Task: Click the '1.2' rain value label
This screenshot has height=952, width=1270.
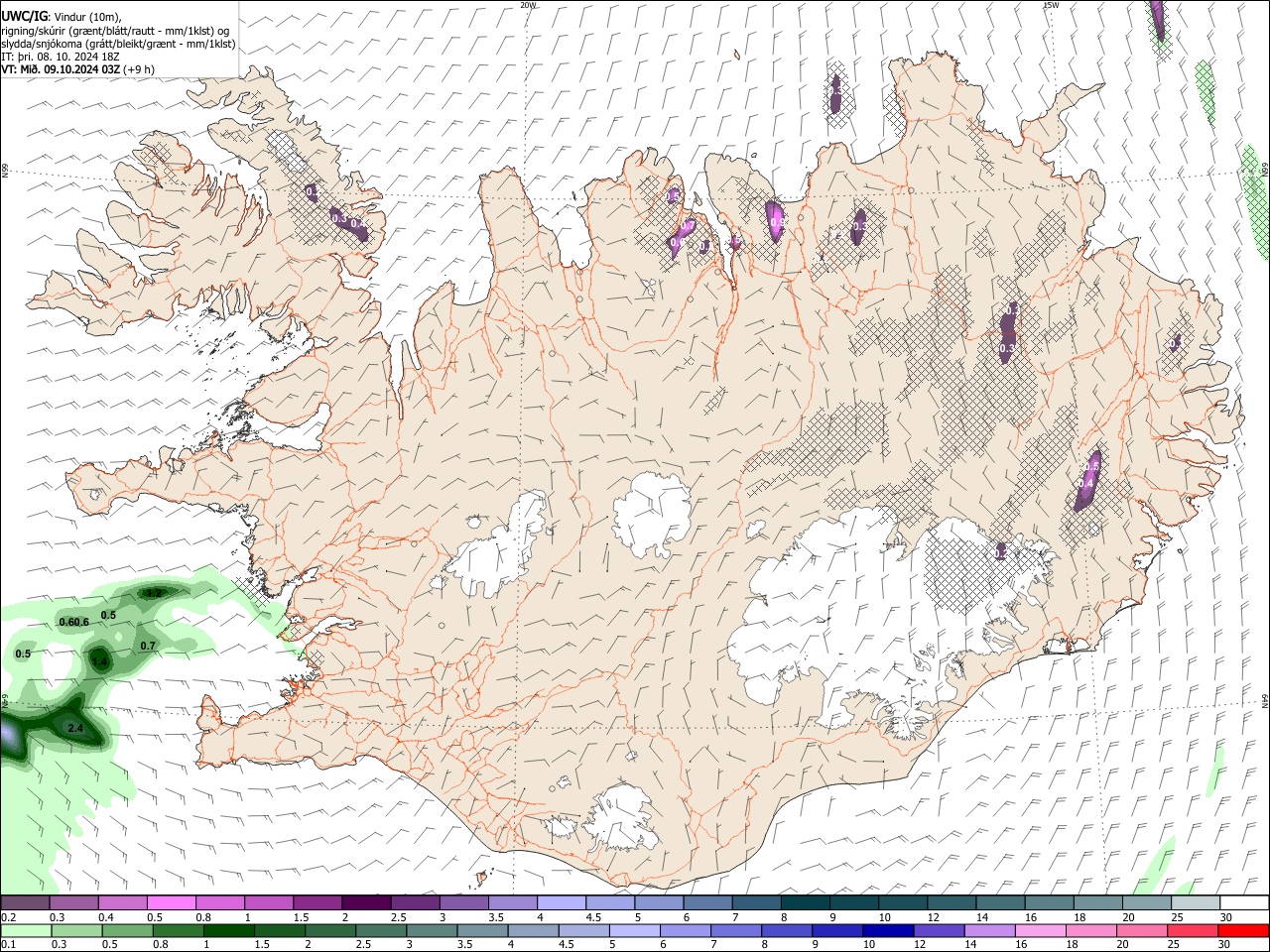Action: [153, 593]
